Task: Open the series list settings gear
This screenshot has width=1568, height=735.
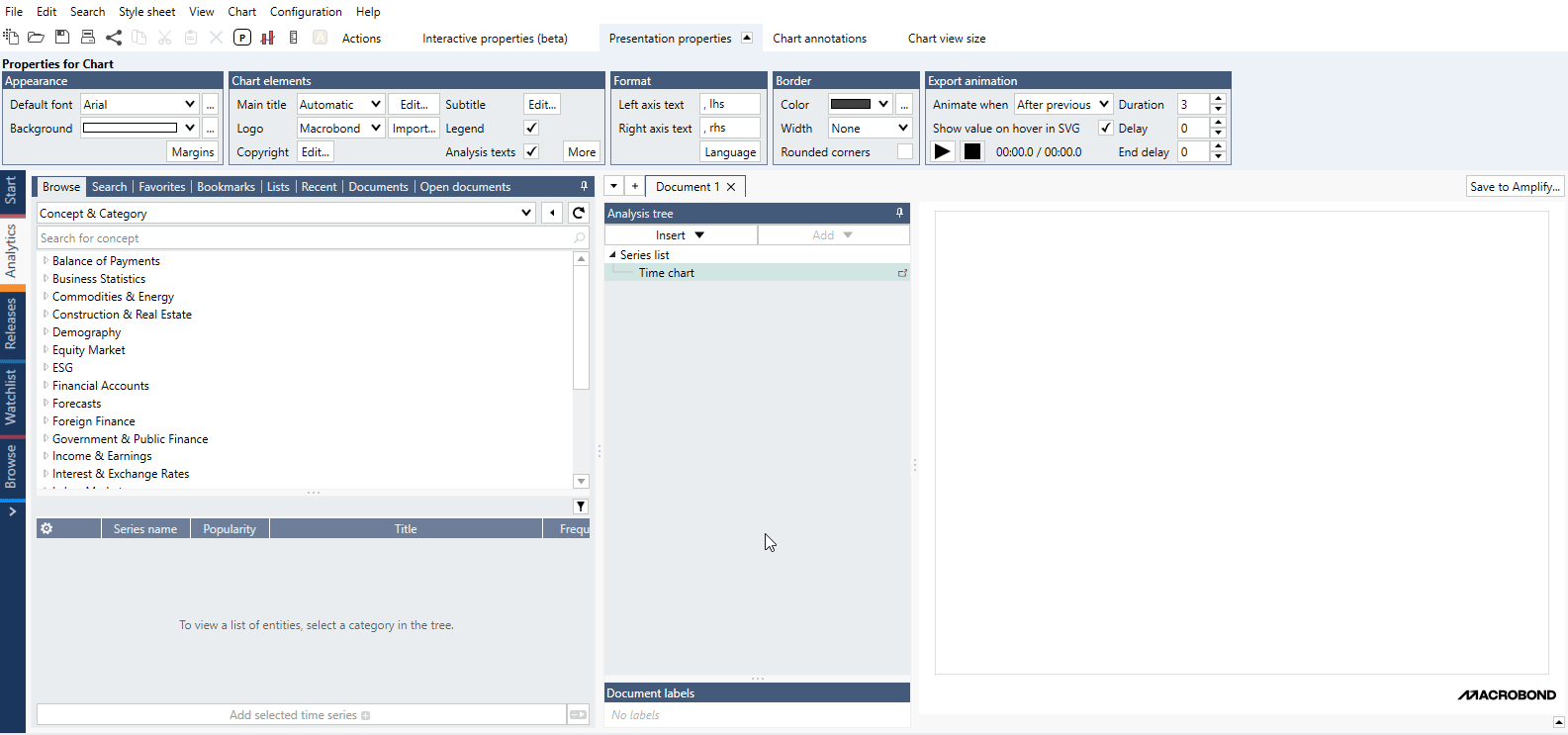Action: [x=46, y=529]
